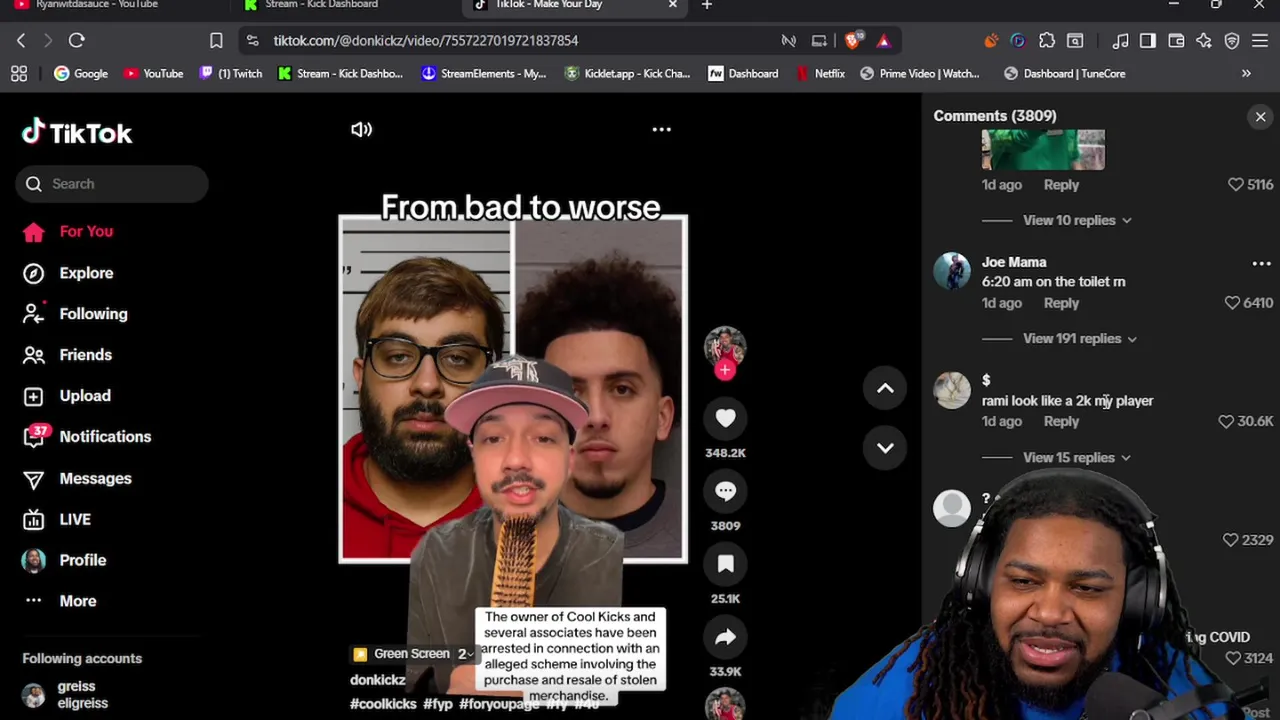Share the video with the arrow icon
This screenshot has height=720, width=1280.
(x=725, y=637)
